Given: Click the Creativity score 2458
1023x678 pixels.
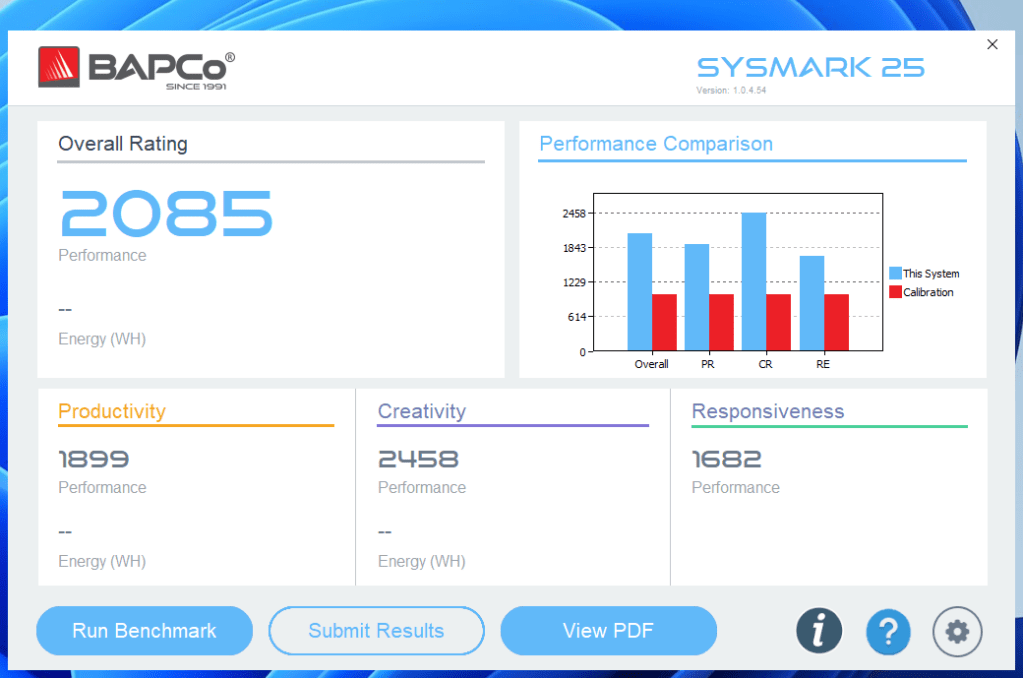Looking at the screenshot, I should [418, 459].
